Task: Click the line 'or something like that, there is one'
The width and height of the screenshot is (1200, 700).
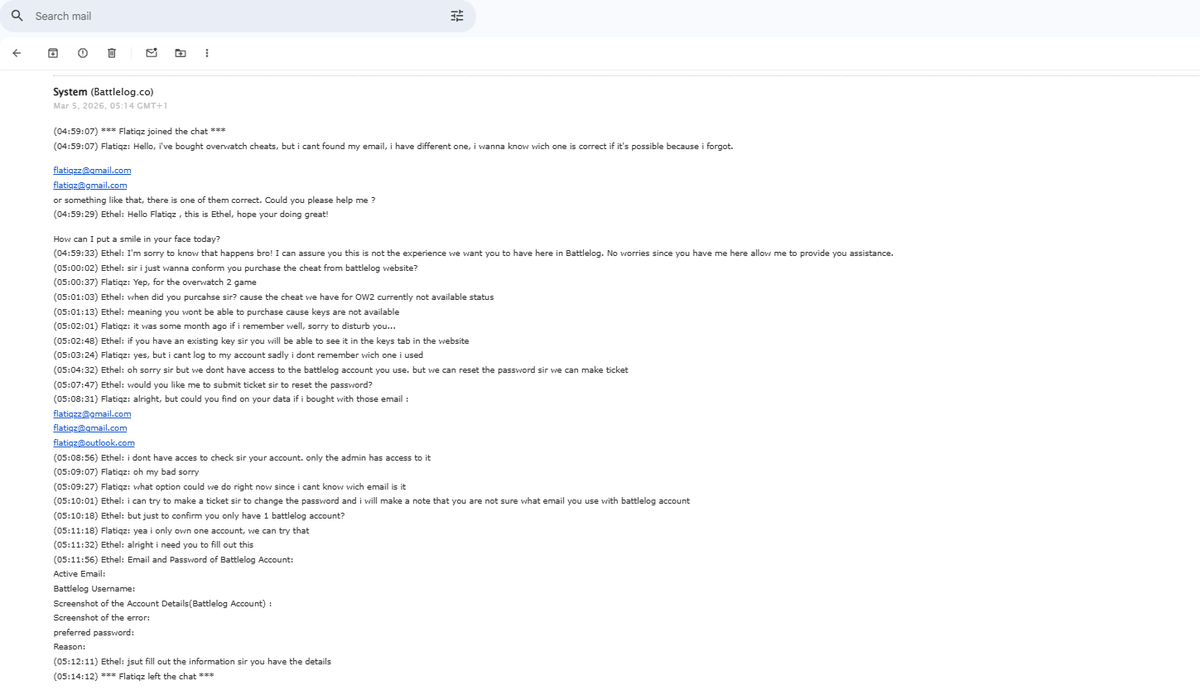Action: click(214, 200)
